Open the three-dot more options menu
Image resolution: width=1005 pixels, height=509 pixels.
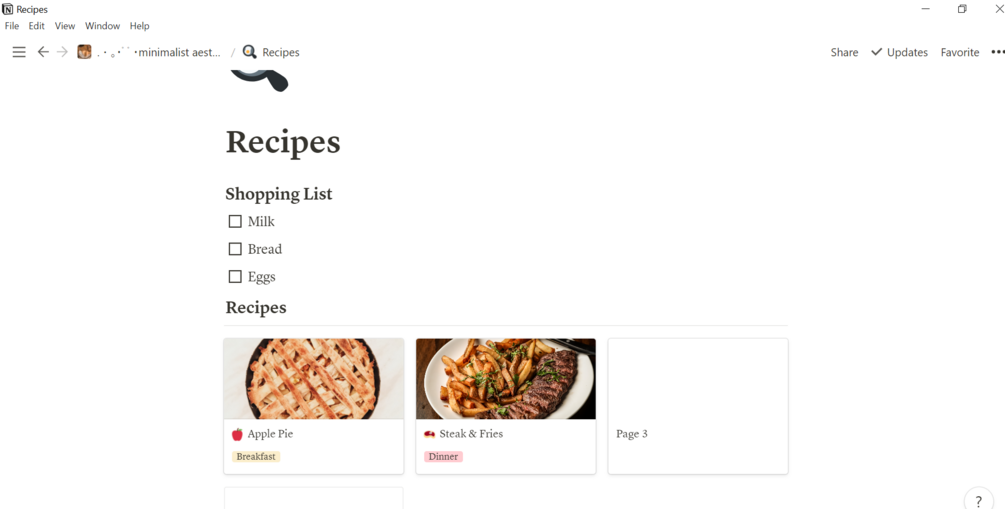(998, 53)
